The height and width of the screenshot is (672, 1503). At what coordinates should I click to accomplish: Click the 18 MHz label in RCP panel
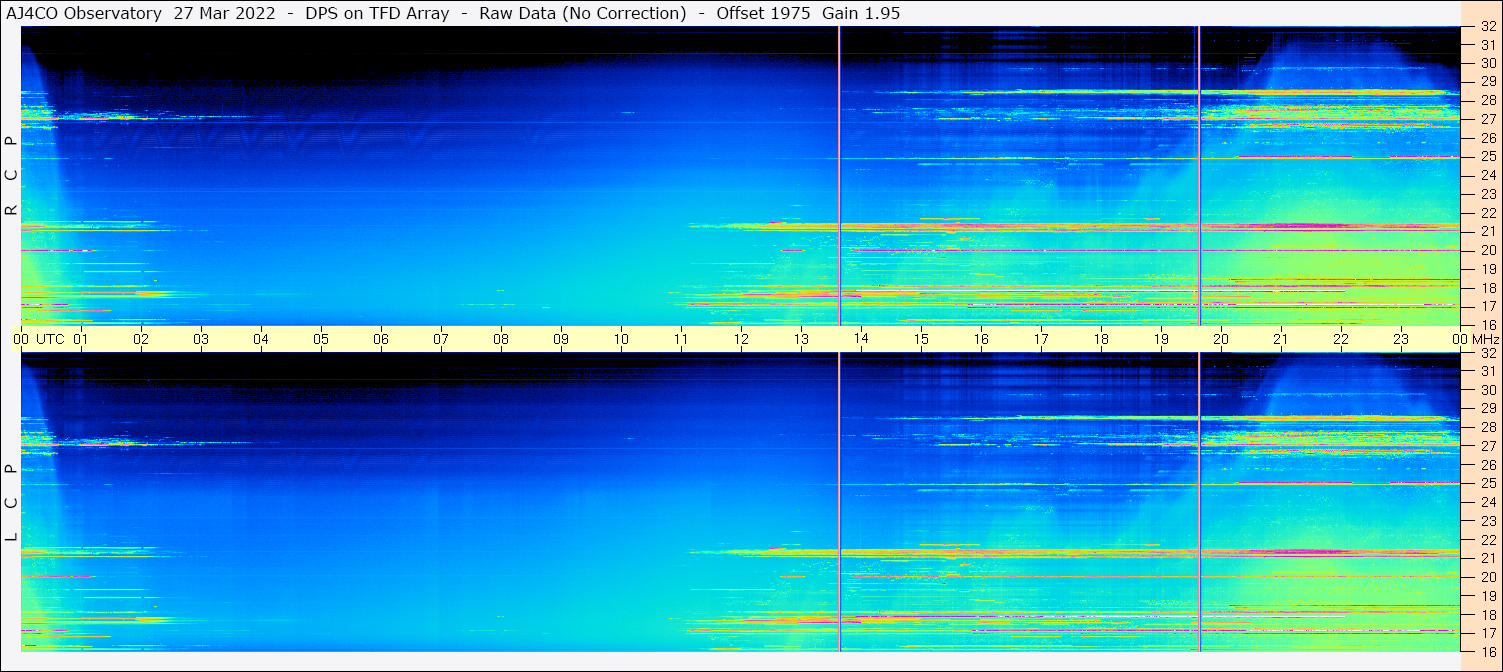tap(1488, 288)
